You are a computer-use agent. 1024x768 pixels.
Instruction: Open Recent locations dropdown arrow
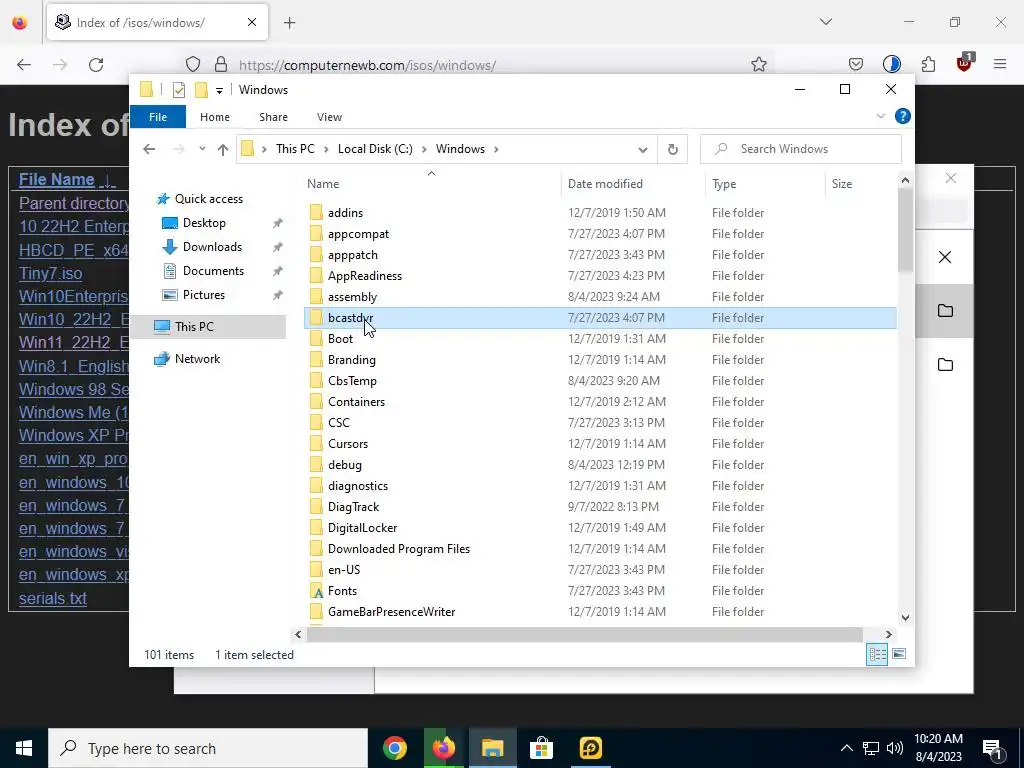coord(202,149)
